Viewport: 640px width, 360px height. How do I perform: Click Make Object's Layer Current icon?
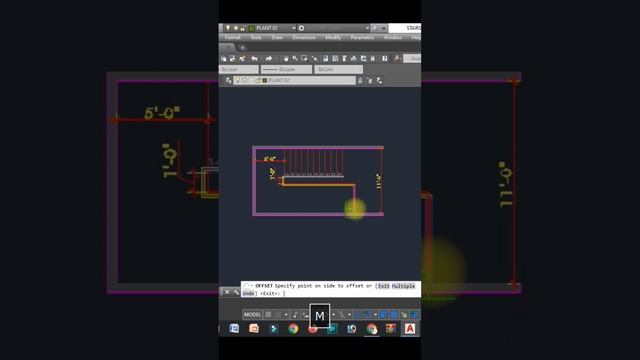point(360,80)
